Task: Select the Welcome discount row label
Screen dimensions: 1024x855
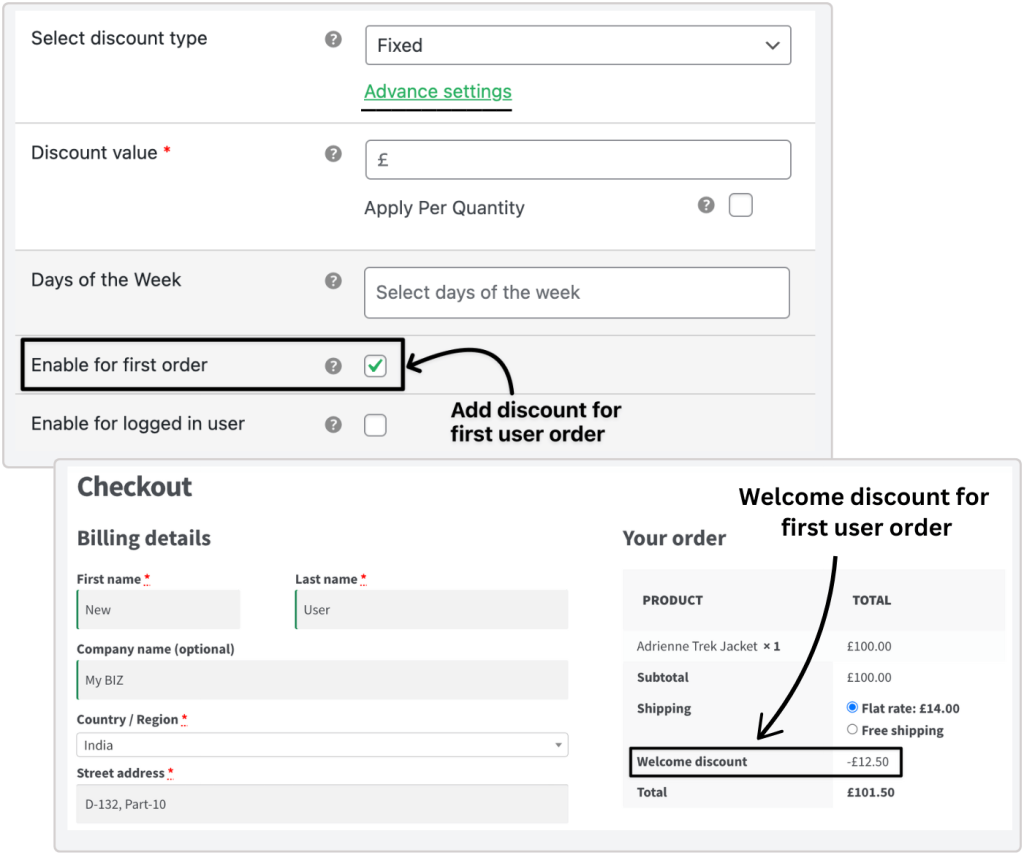Action: (x=692, y=762)
